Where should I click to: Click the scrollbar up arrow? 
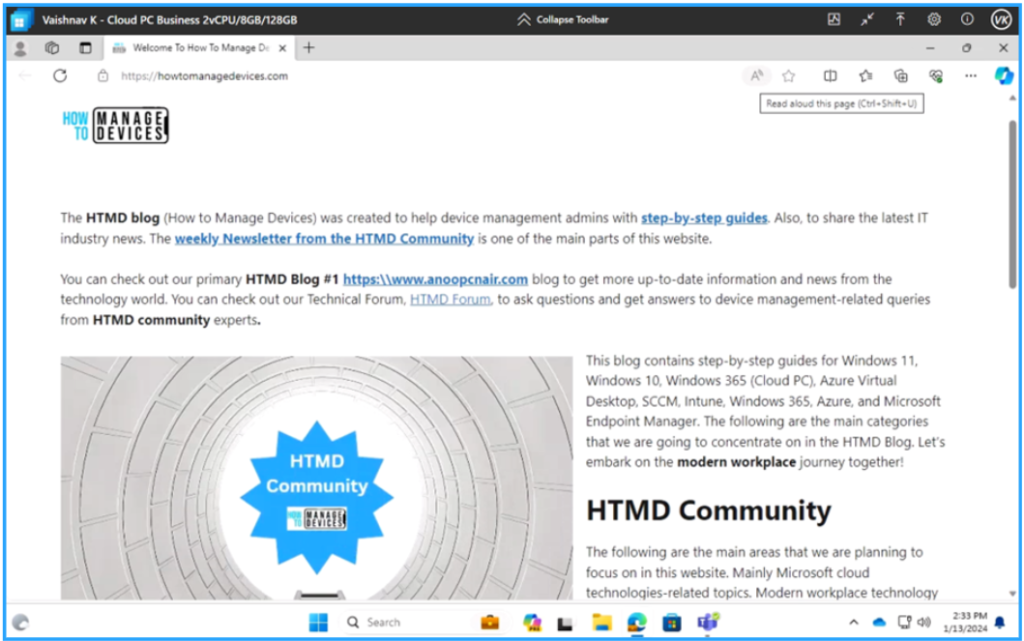(x=1012, y=98)
